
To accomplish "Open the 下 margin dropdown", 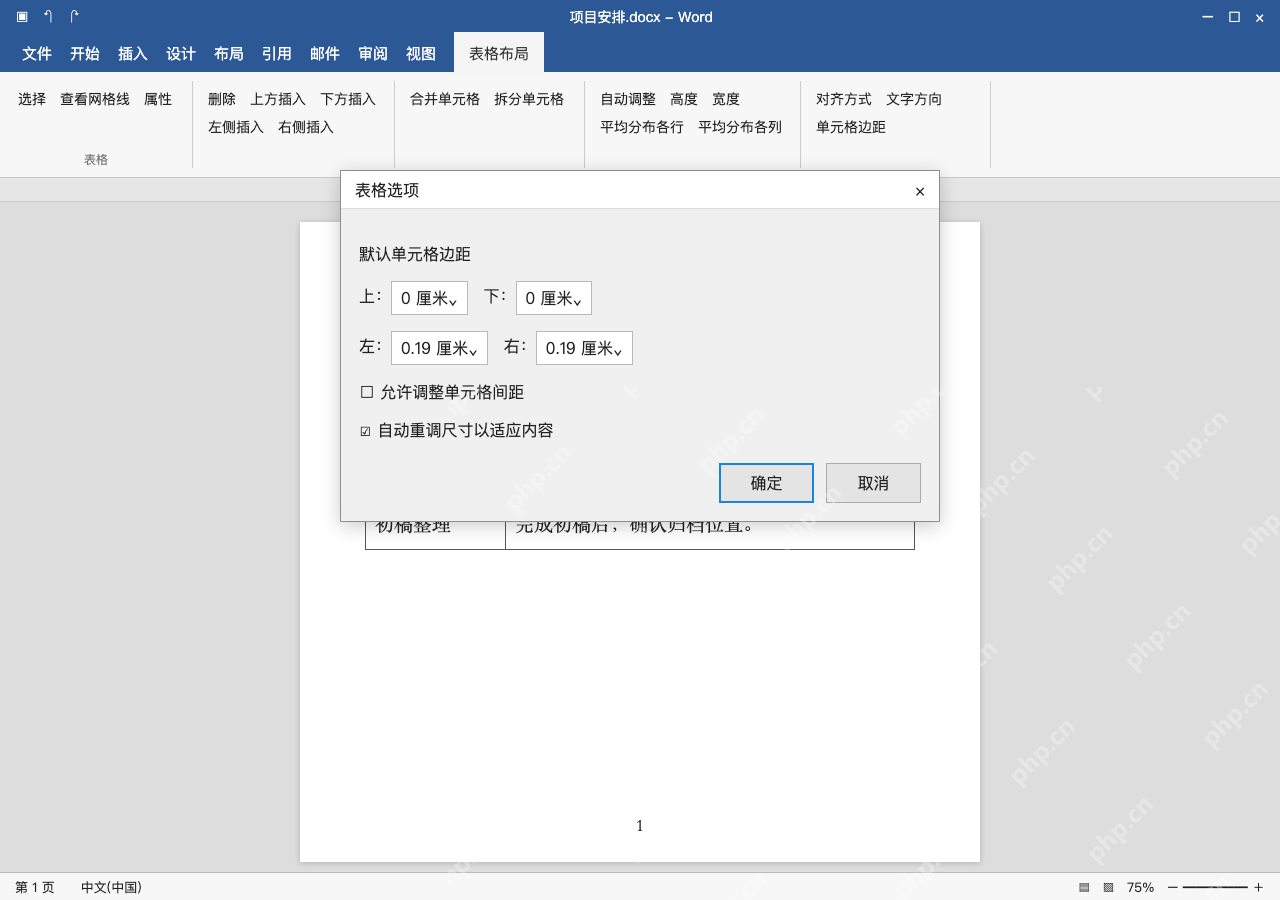I will coord(554,298).
